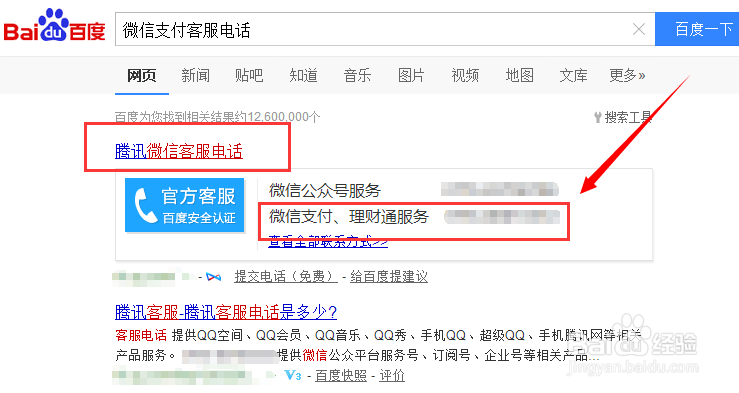This screenshot has width=739, height=393.
Task: Go to the 文库 tab
Action: 573,75
